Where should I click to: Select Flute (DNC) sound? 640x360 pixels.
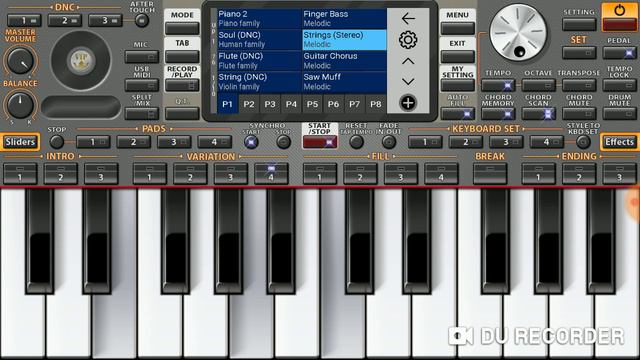coord(259,60)
